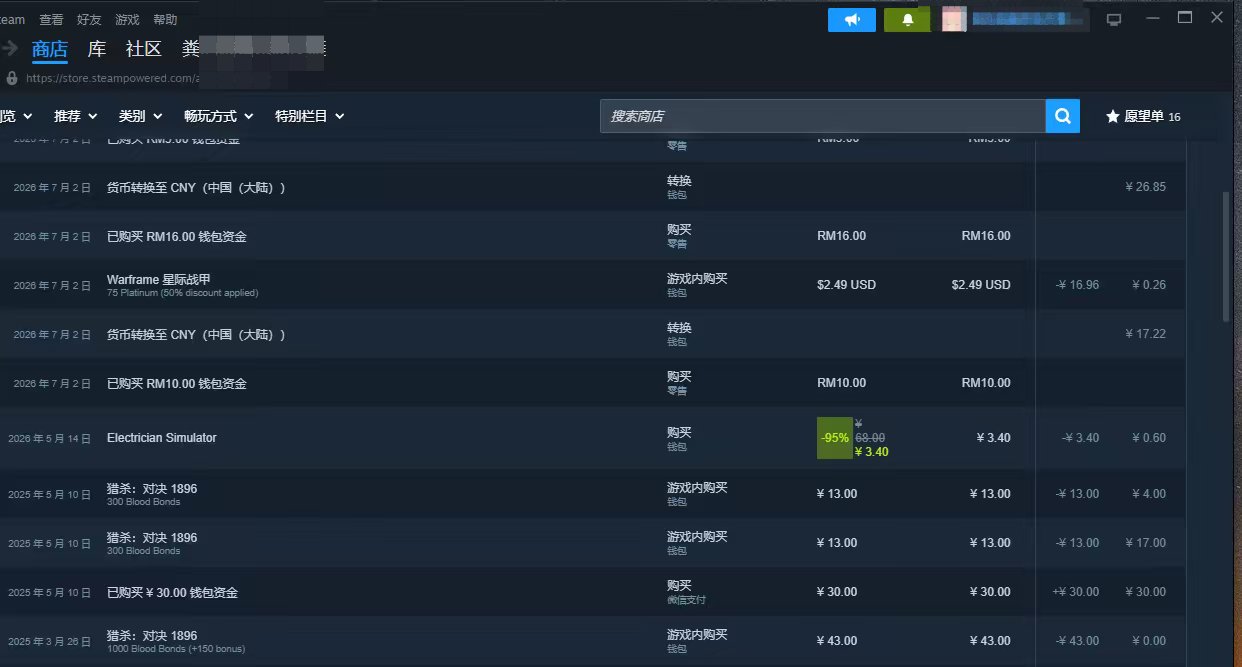Open the 查看 menu
The height and width of the screenshot is (667, 1242).
(x=51, y=19)
